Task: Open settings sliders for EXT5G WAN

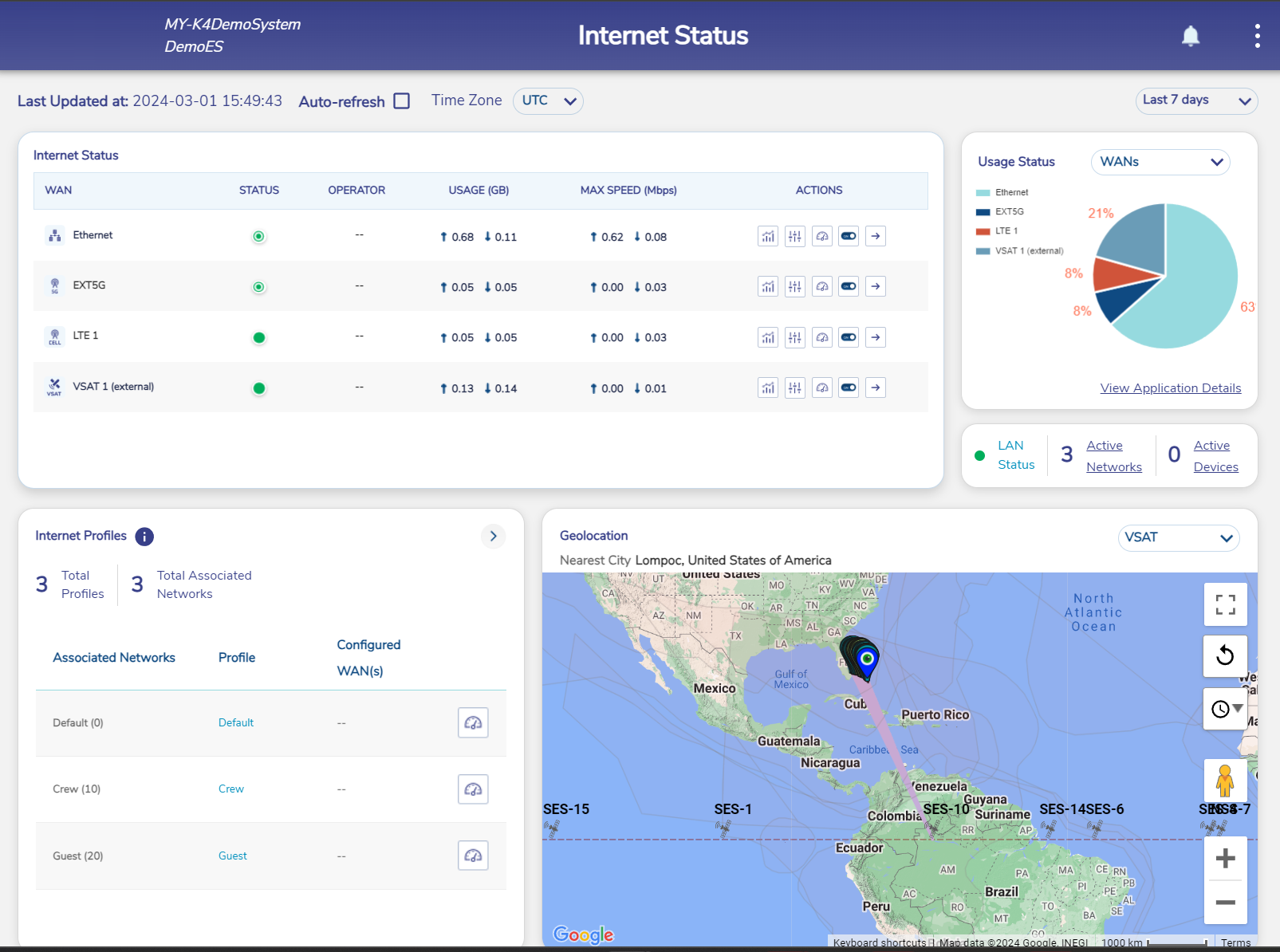Action: 794,287
